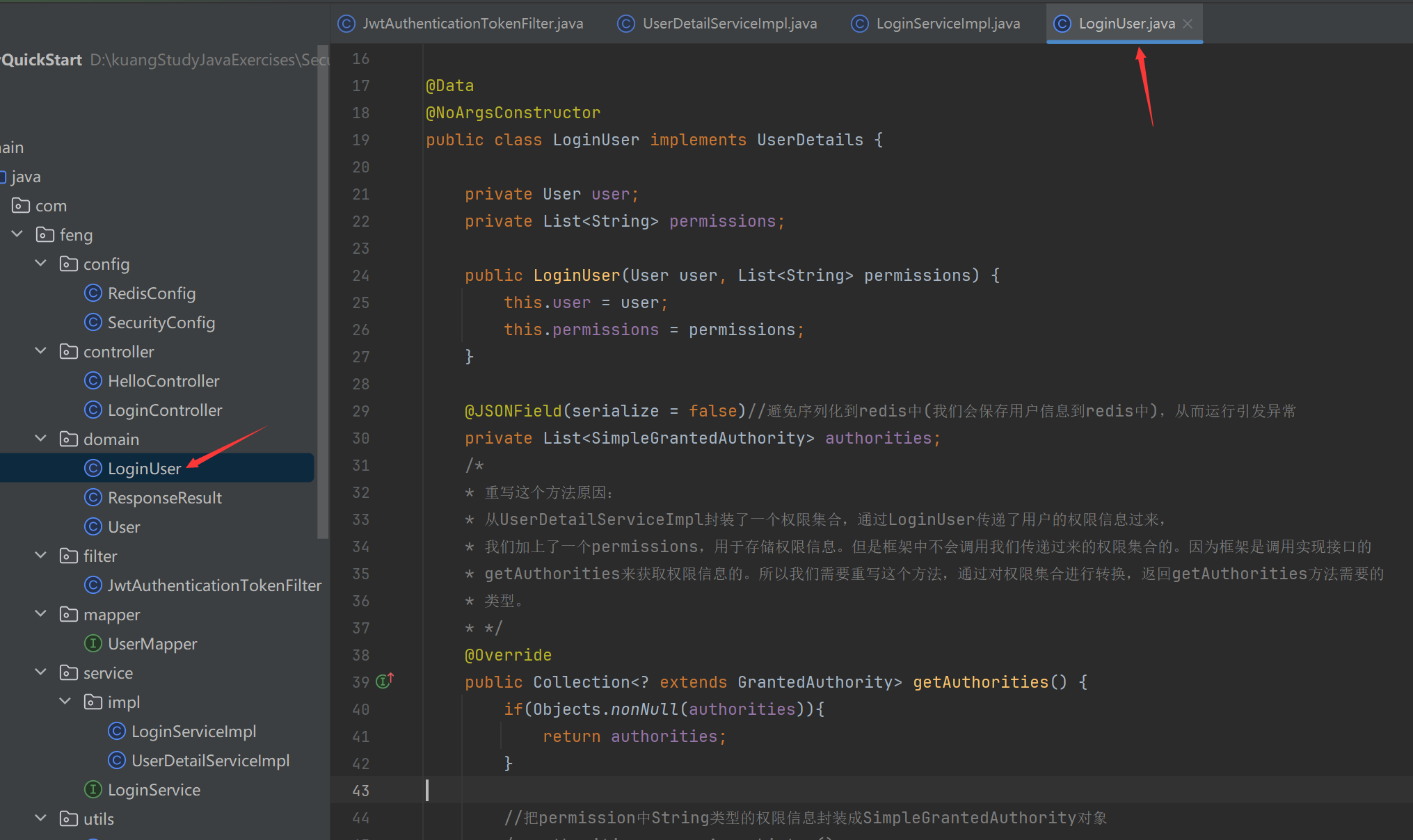Click the mapper folder icon
Screen dimensions: 1413x840
tap(69, 614)
